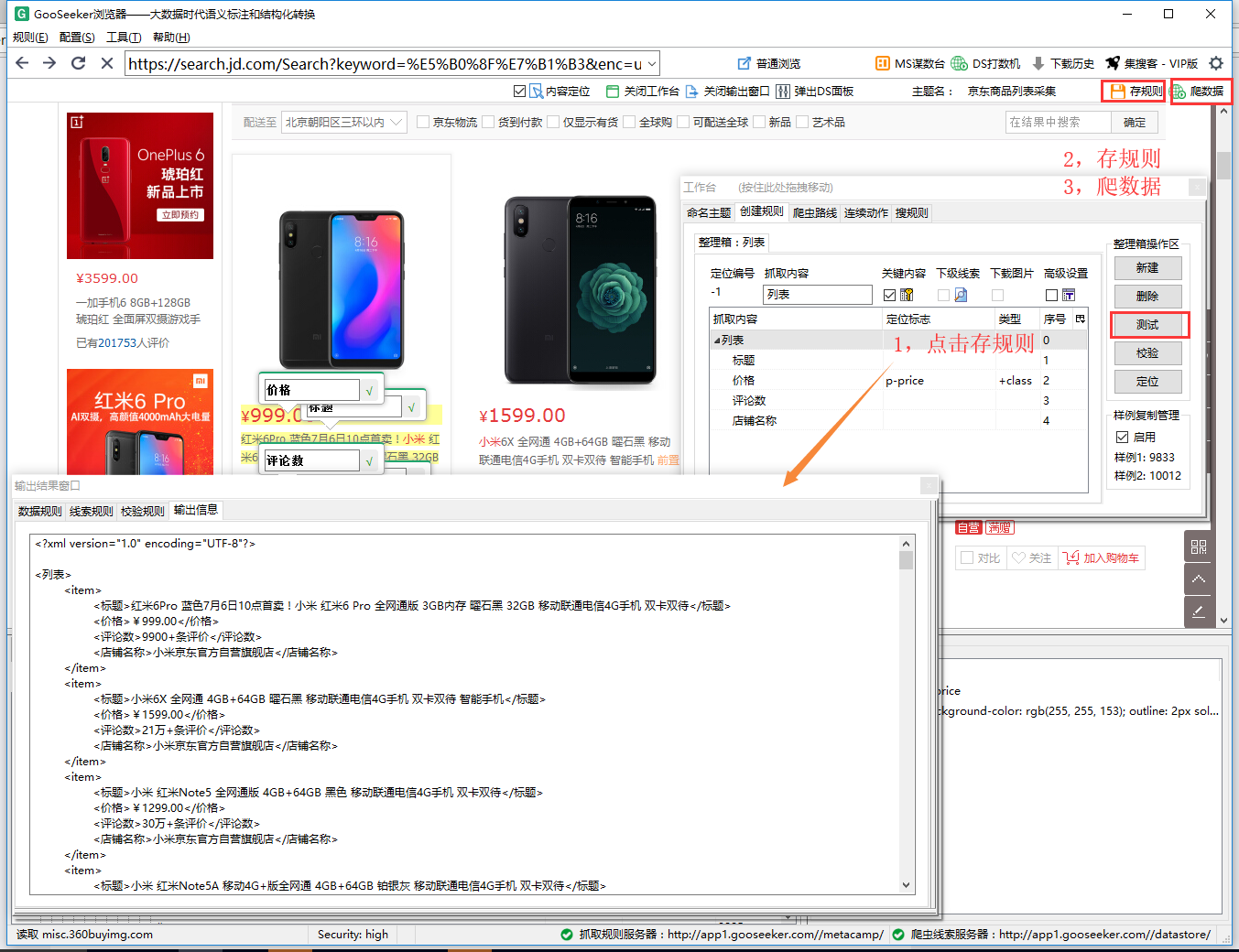This screenshot has width=1239, height=952.
Task: Click 弹出DS面板 toolbar item
Action: click(815, 91)
